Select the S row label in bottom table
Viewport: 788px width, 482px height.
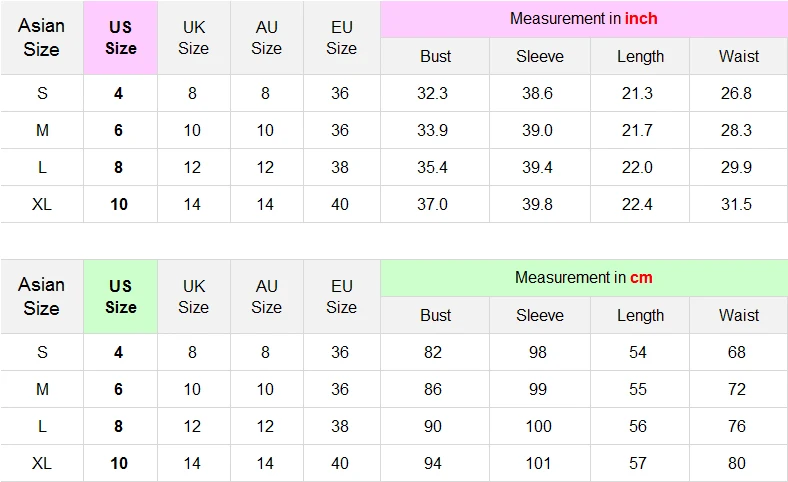pos(42,352)
